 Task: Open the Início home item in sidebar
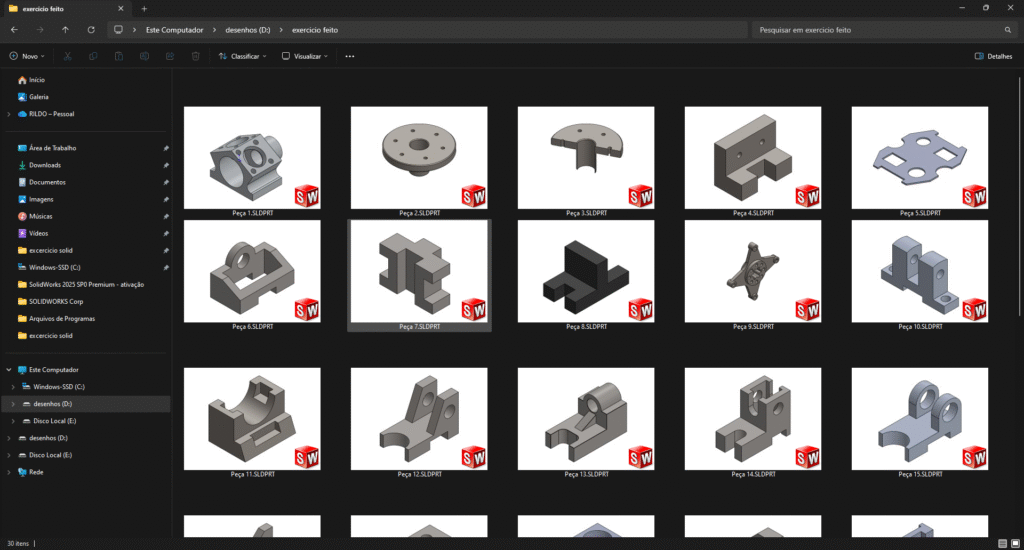pos(36,80)
